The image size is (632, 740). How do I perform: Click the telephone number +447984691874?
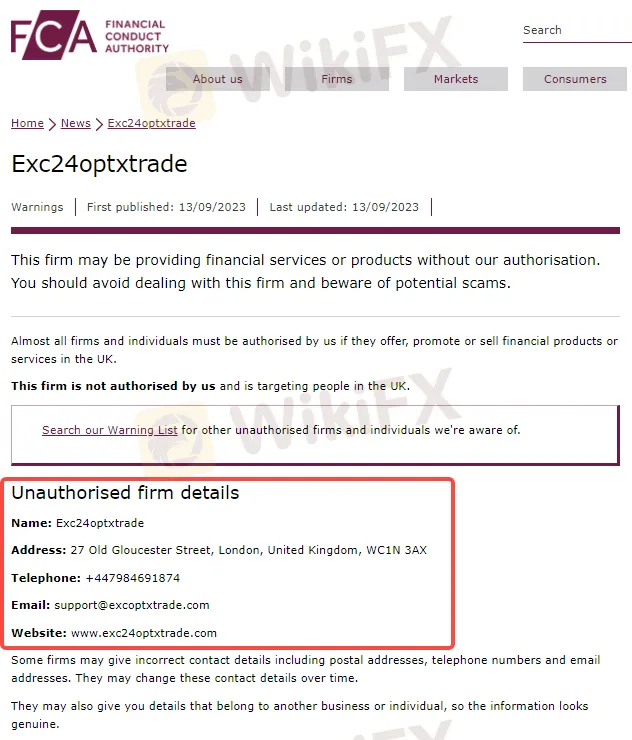(x=133, y=578)
